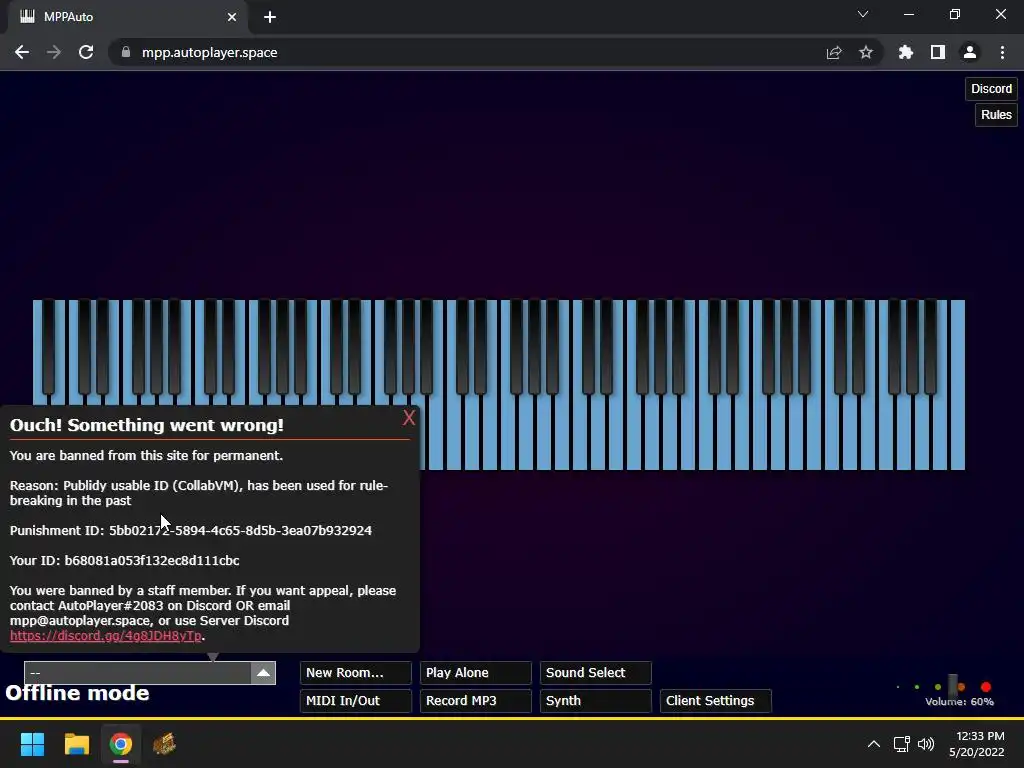Image resolution: width=1024 pixels, height=768 pixels.
Task: Open the network tray icon
Action: 902,744
